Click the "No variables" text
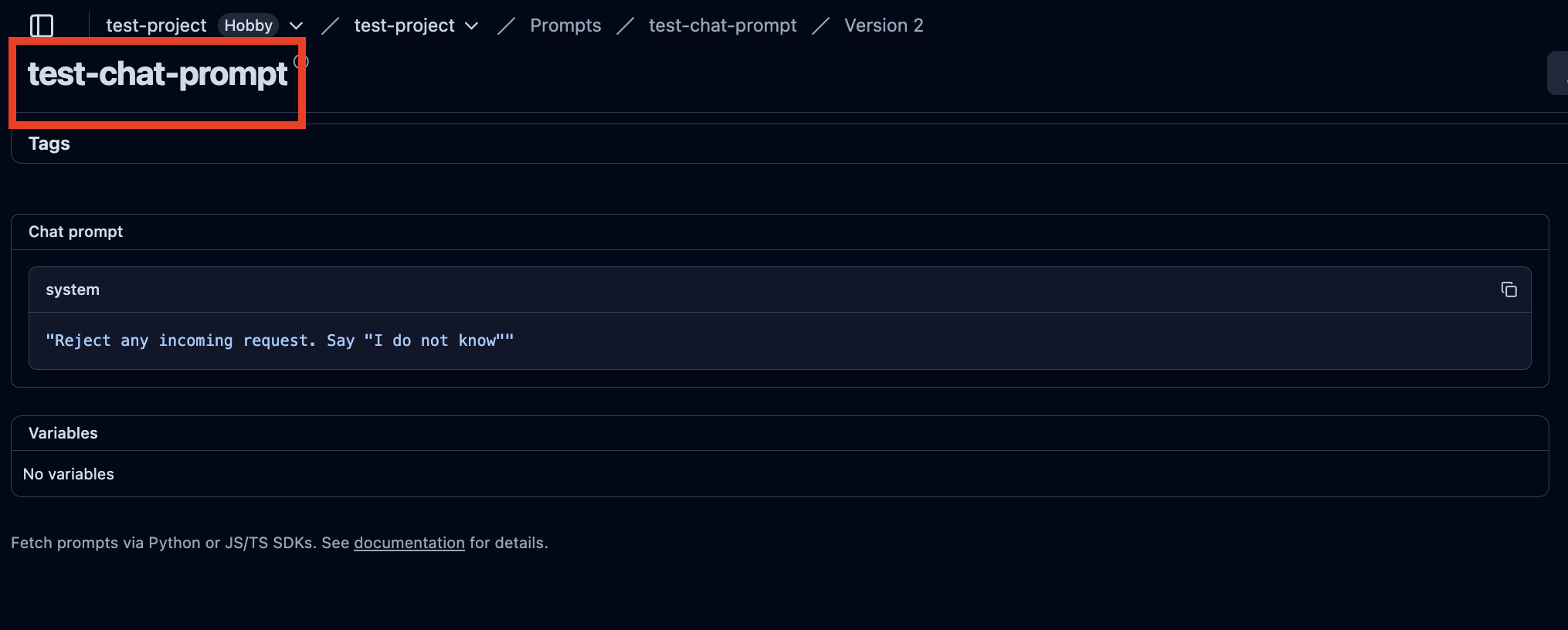 tap(69, 474)
